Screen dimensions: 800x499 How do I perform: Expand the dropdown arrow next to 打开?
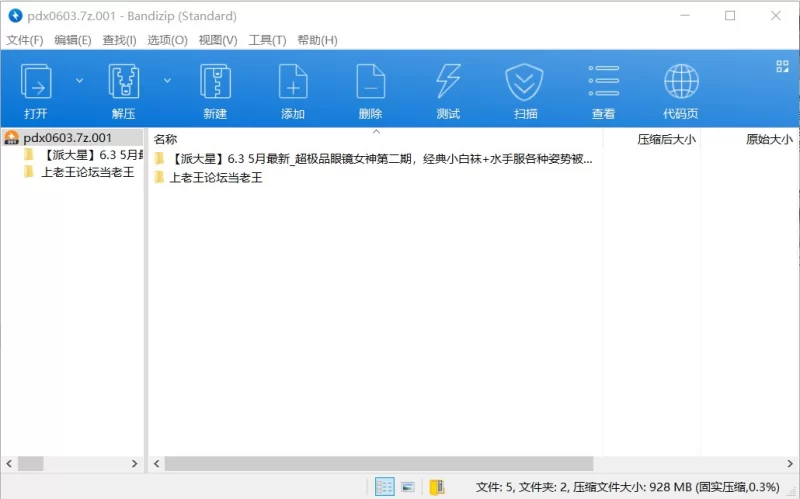click(80, 81)
